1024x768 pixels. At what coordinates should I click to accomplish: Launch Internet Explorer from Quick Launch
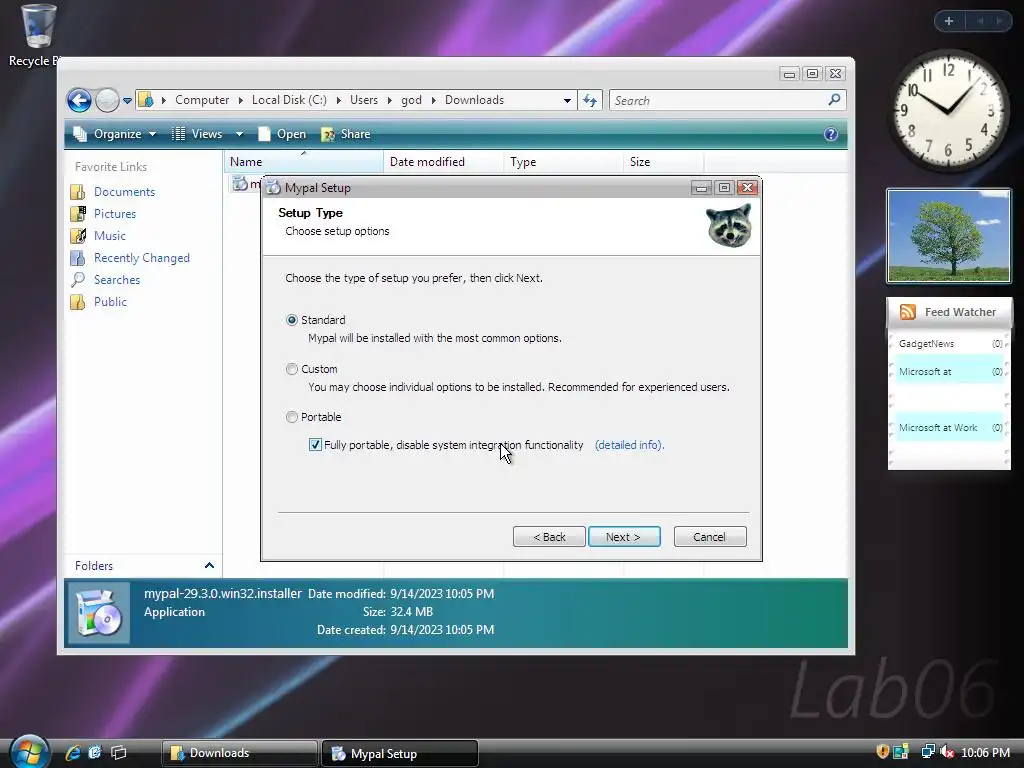pyautogui.click(x=72, y=752)
